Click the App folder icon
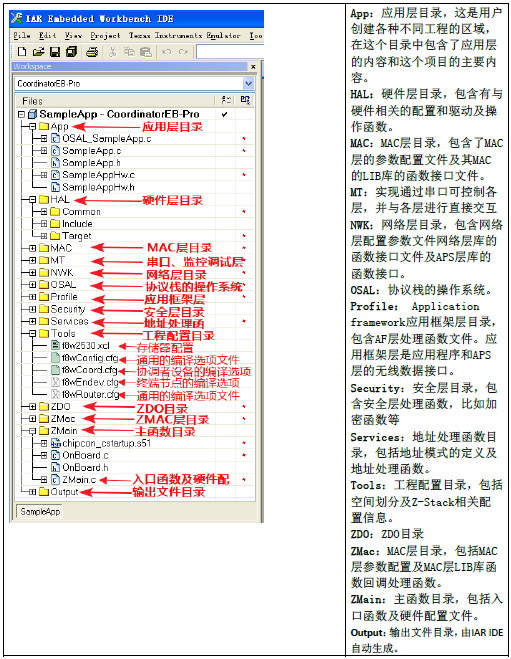511x659 pixels. (44, 126)
